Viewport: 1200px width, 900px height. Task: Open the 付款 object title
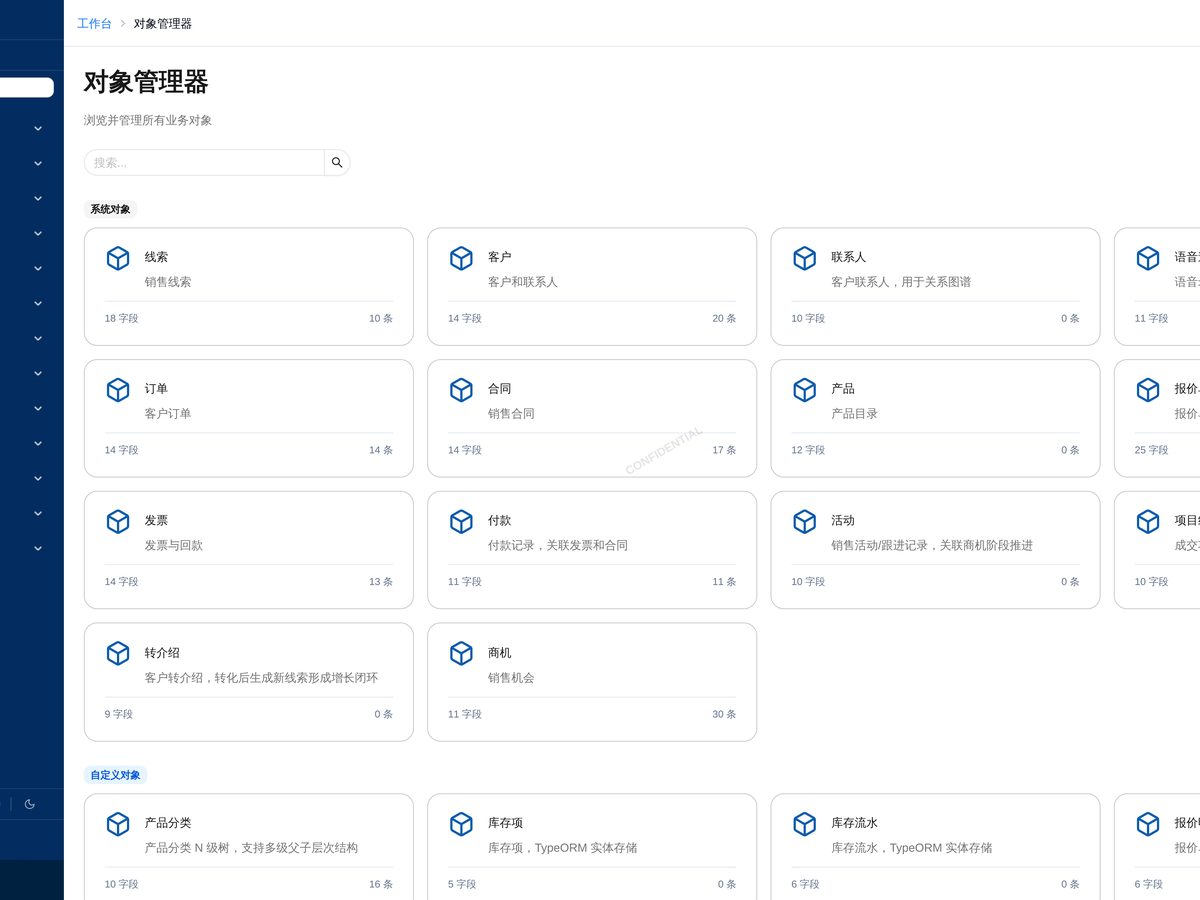pyautogui.click(x=499, y=521)
